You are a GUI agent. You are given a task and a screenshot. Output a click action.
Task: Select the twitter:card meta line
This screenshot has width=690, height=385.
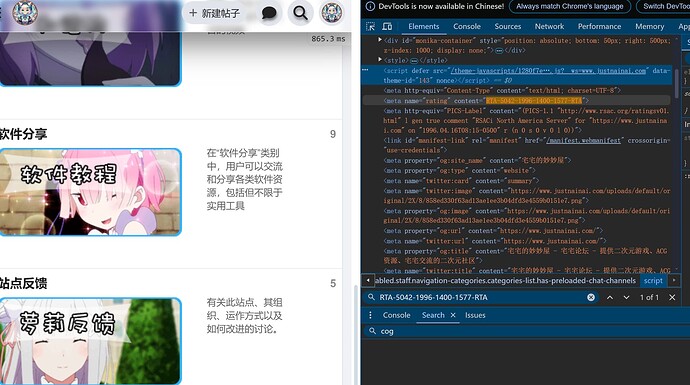[461, 181]
